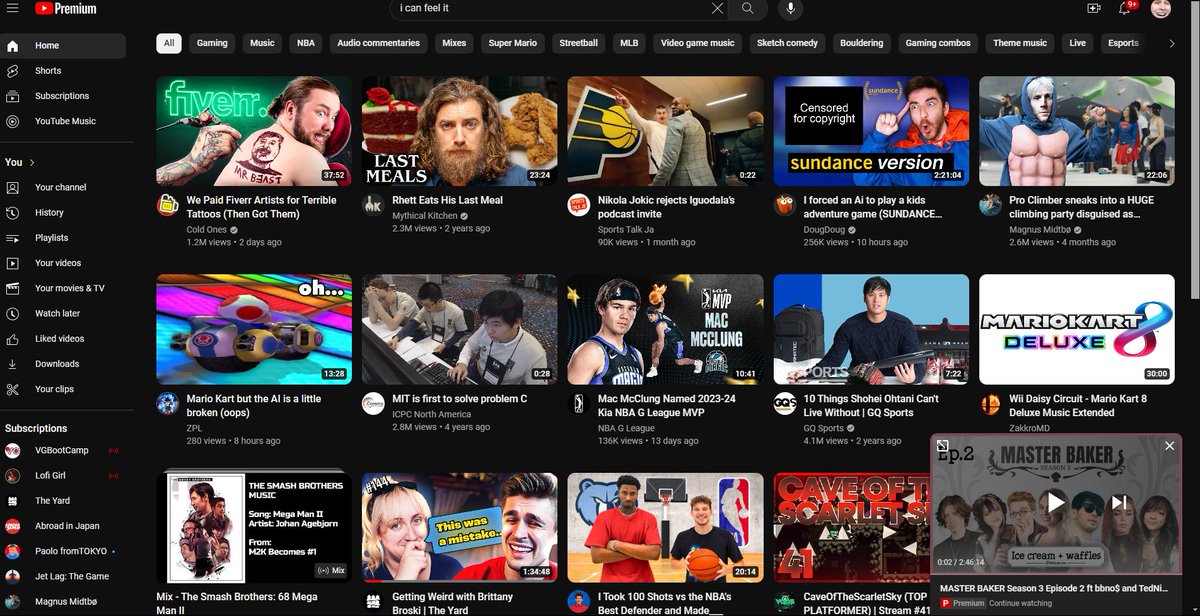This screenshot has height=616, width=1200.
Task: Filter by the Bouldering chip
Action: tap(862, 43)
